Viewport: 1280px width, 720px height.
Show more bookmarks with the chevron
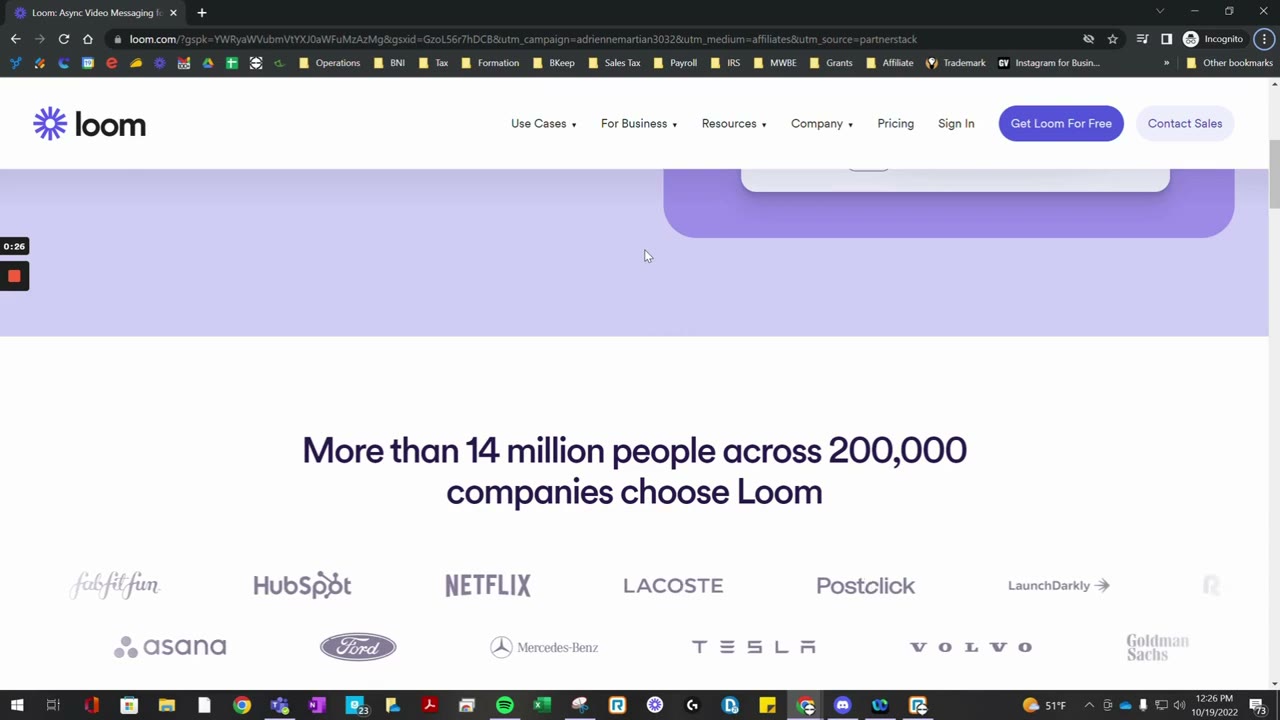click(x=1166, y=63)
